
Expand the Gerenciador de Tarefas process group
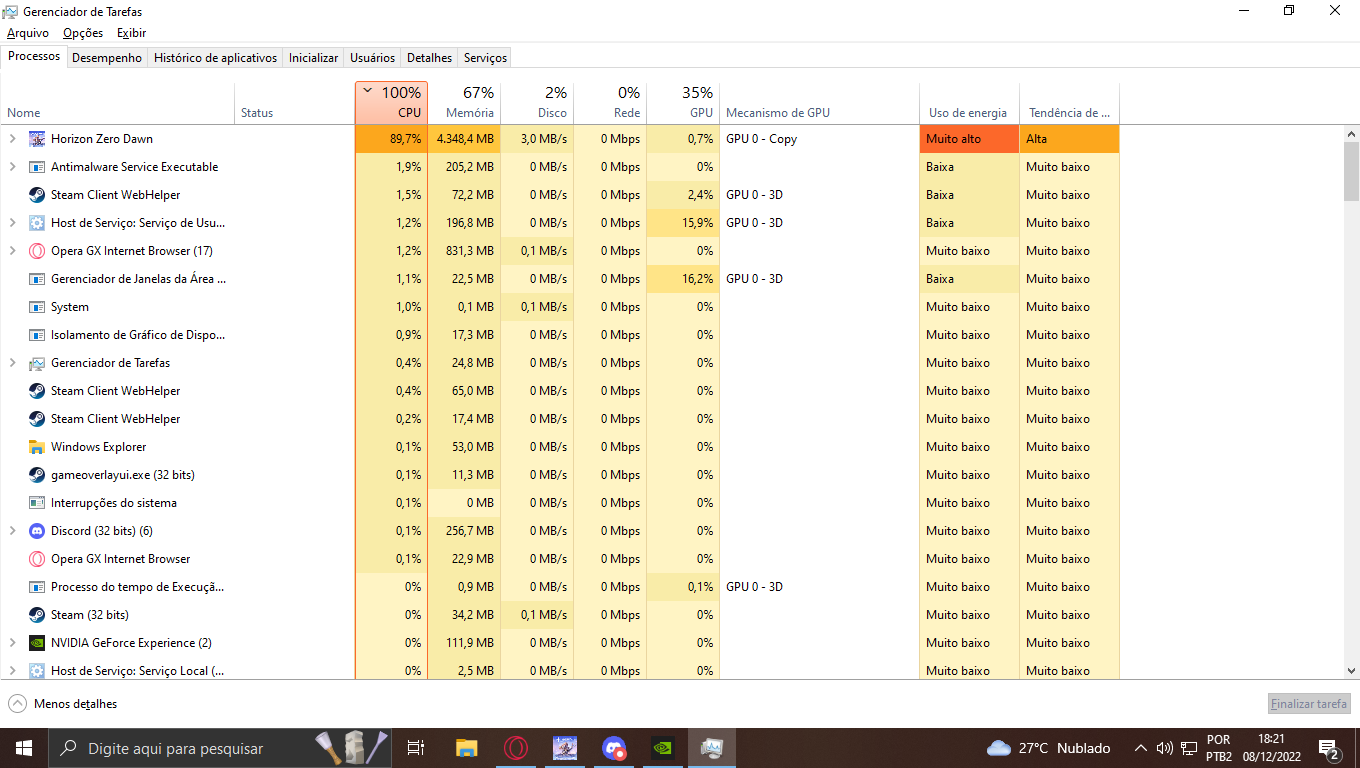tap(13, 363)
